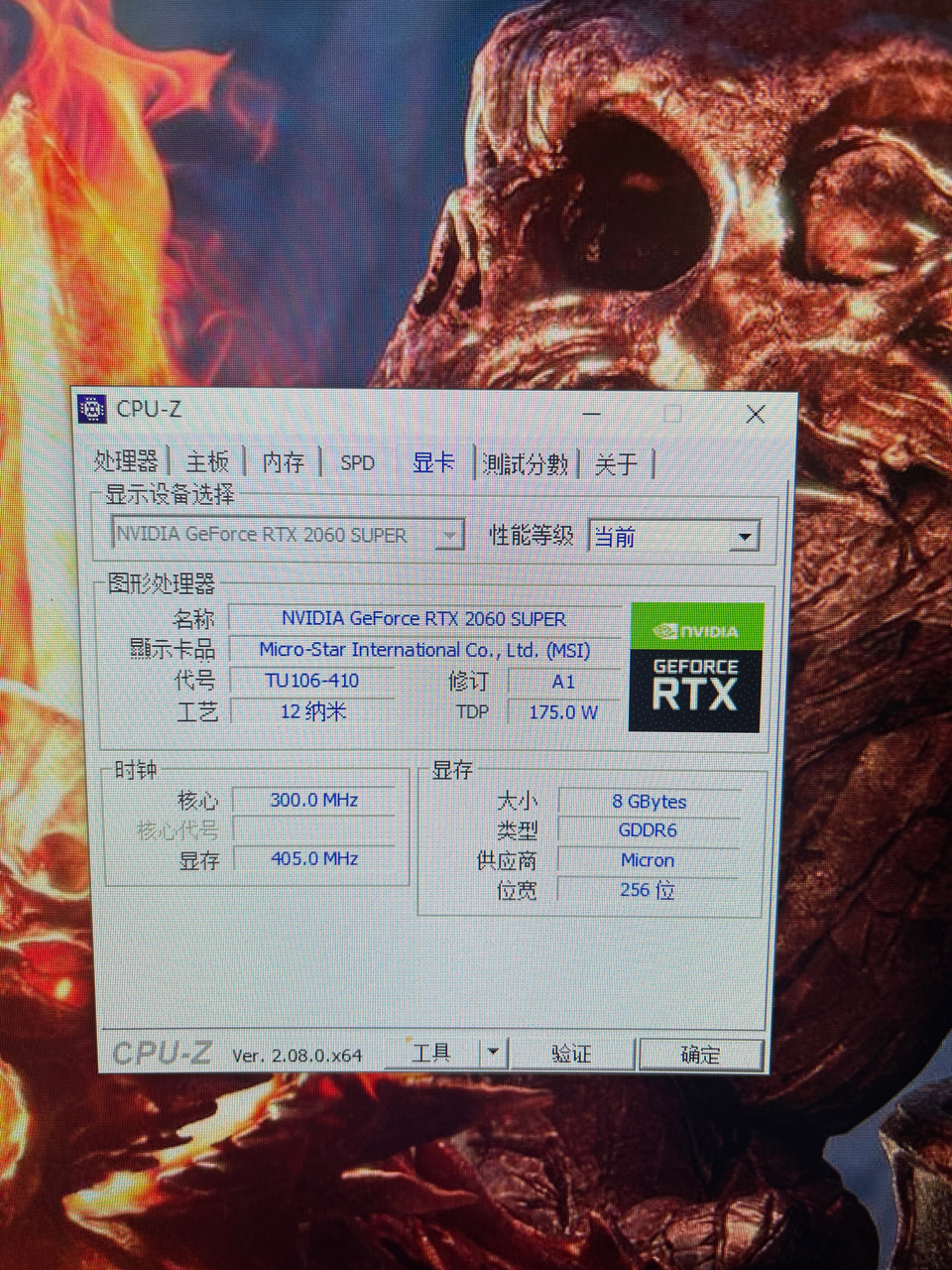The height and width of the screenshot is (1270, 952).
Task: Click the 确定 button
Action: click(700, 1054)
